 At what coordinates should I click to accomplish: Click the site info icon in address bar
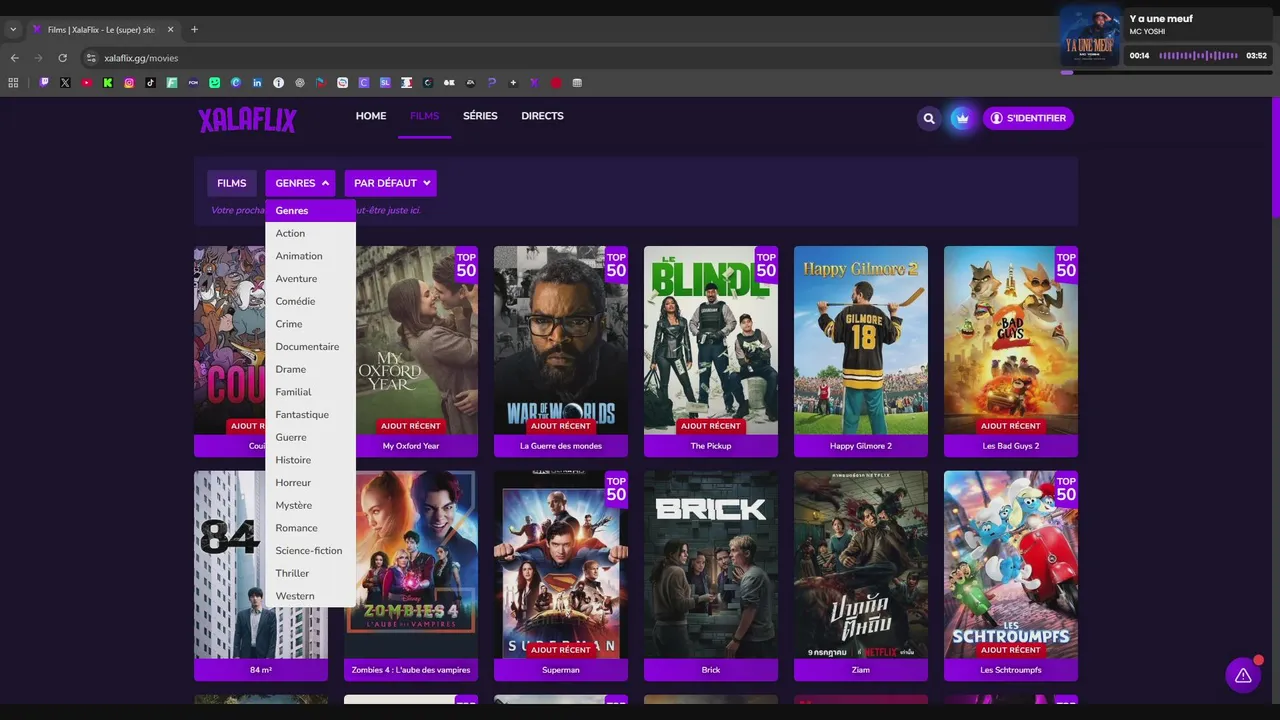coord(91,58)
